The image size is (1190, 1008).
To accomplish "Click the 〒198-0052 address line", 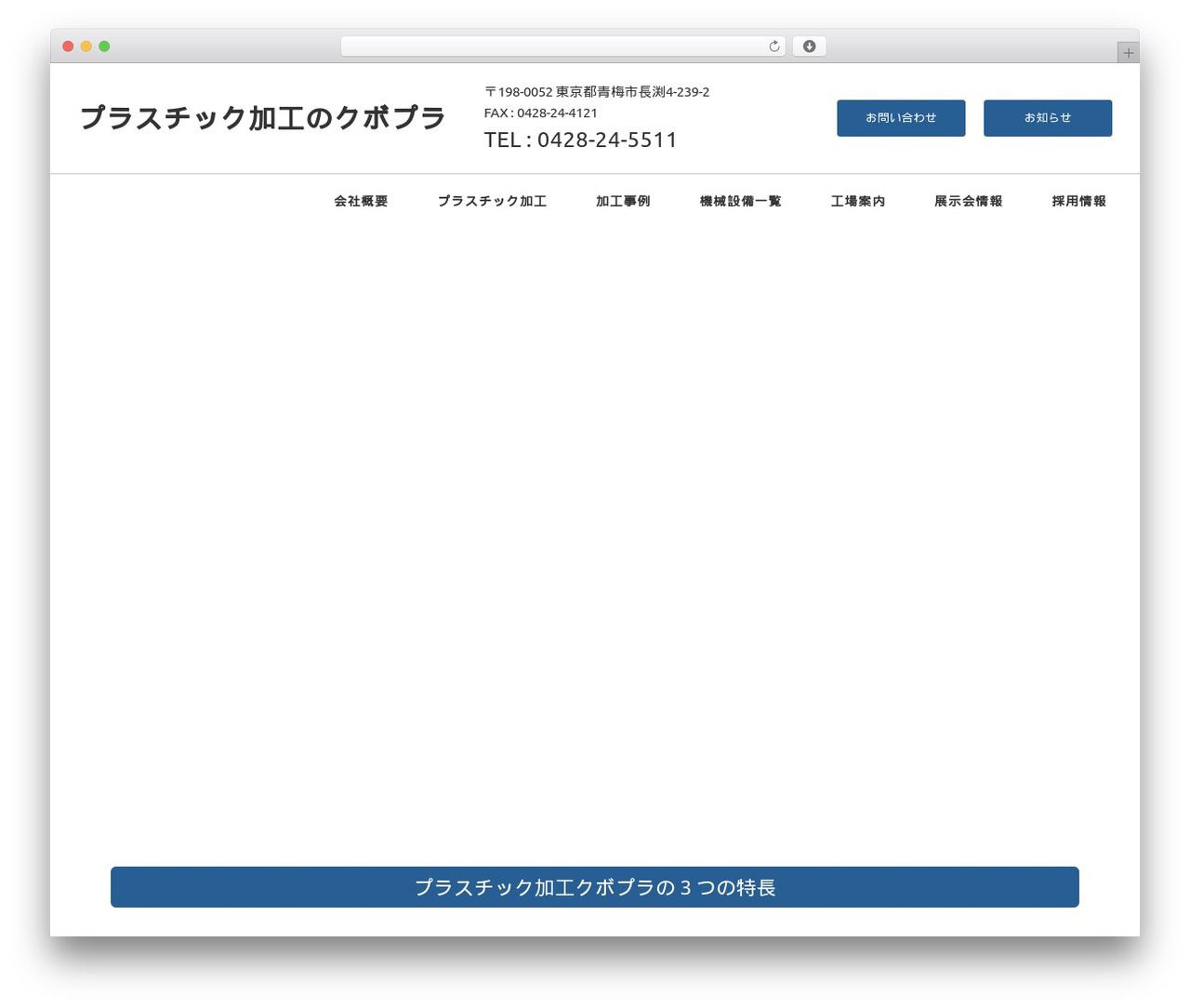I will (x=597, y=92).
